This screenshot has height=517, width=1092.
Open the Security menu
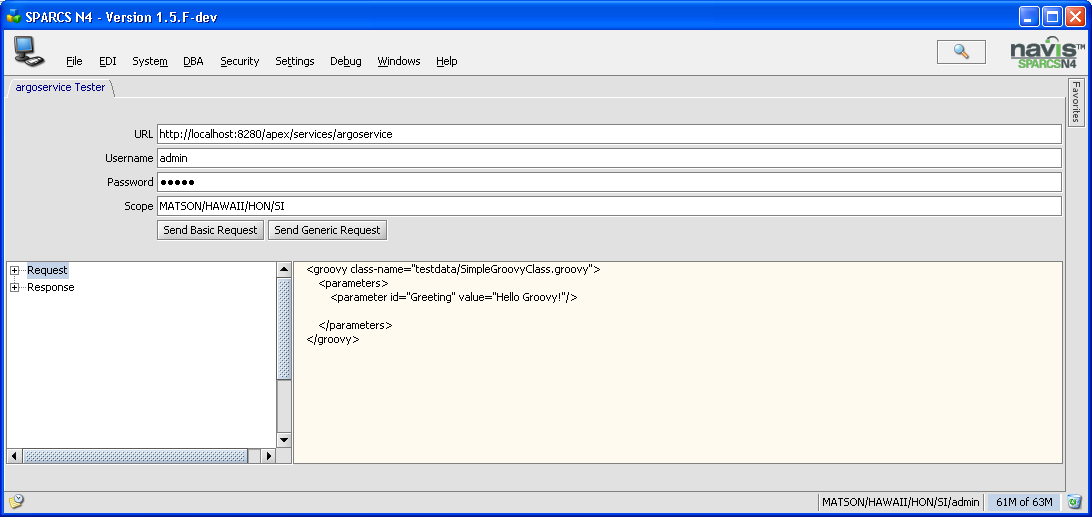pos(240,61)
